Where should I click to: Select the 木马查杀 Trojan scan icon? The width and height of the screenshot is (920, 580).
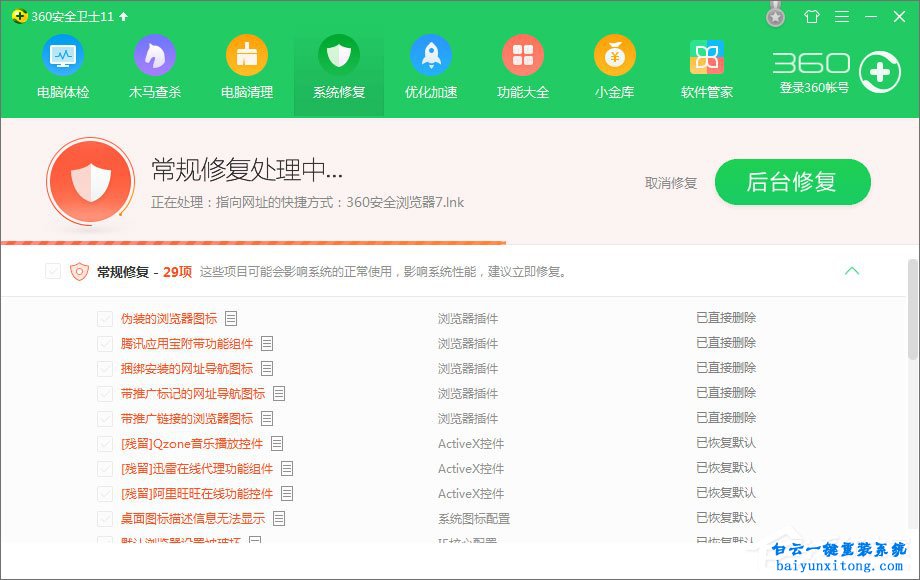(154, 68)
